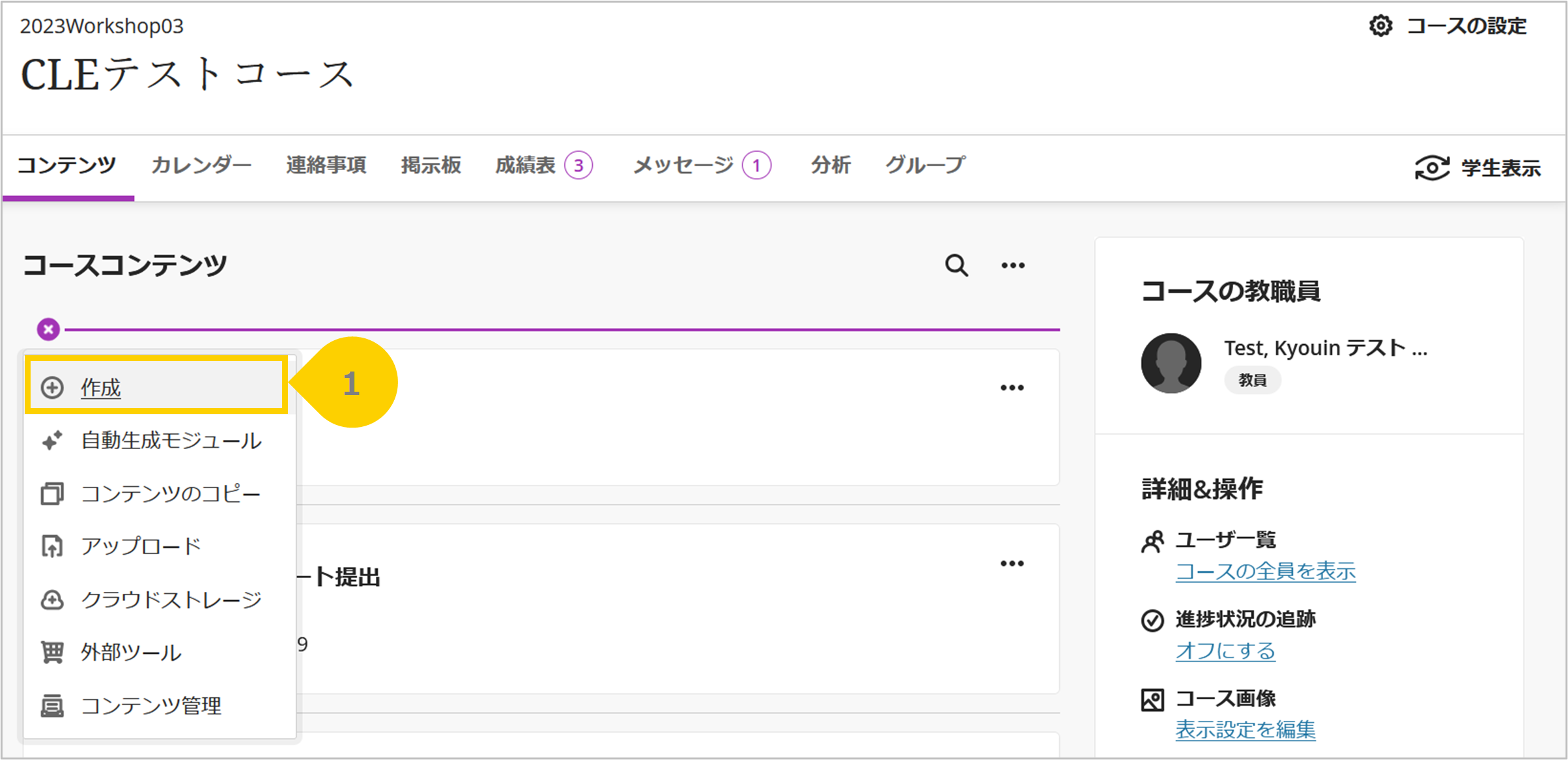Open Test, Kyouin テスト instructor name
The width and height of the screenshot is (1568, 760).
click(1325, 348)
